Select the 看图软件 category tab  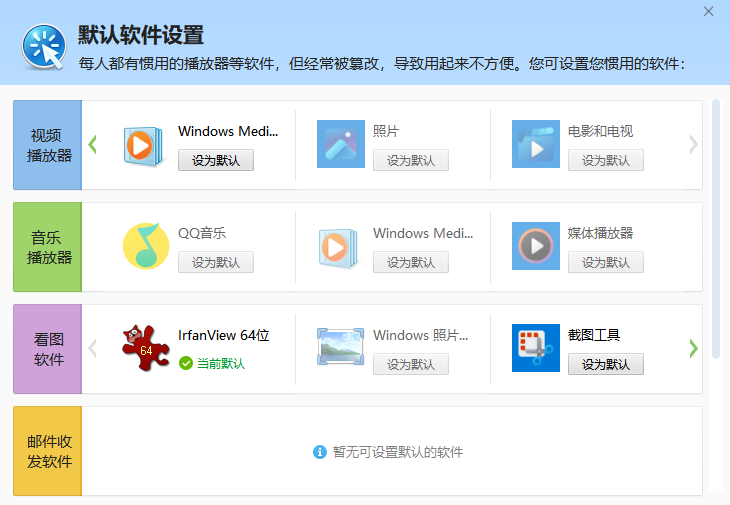pos(47,349)
